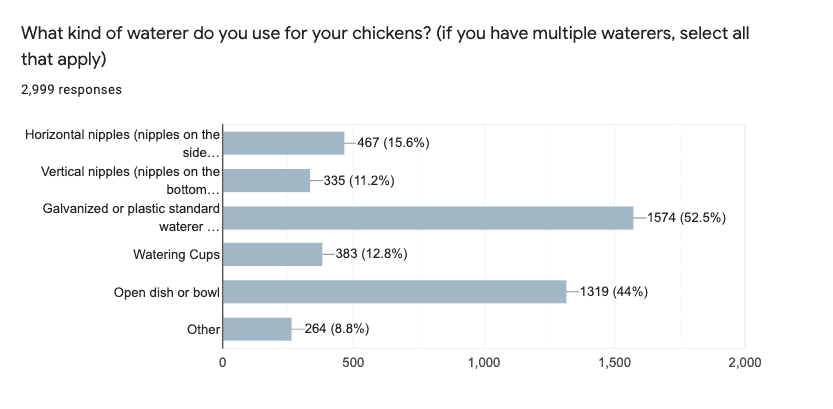Viewport: 833px width, 409px height.
Task: Click the Other category bar
Action: (257, 329)
